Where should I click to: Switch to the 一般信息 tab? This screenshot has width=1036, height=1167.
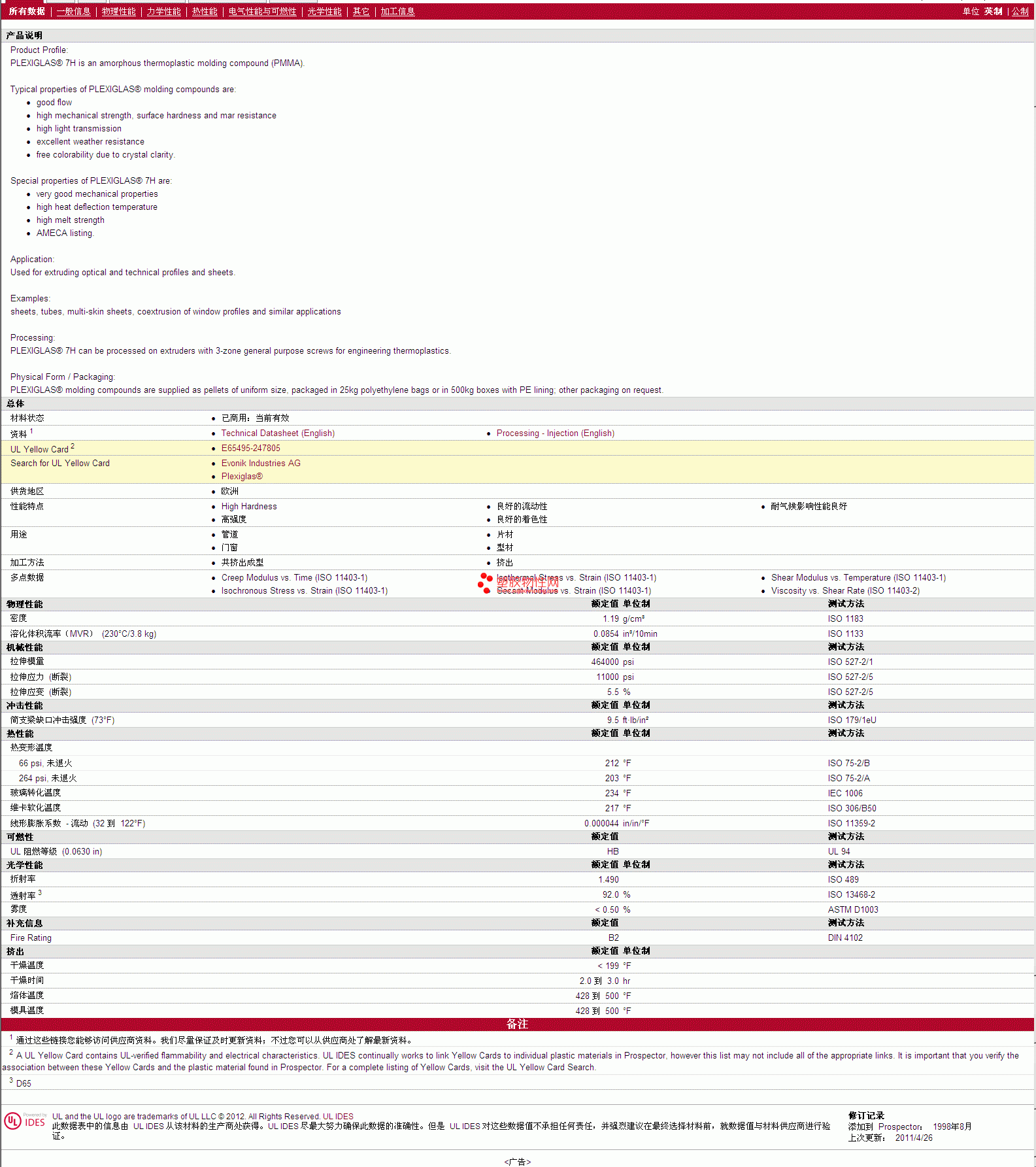point(73,12)
